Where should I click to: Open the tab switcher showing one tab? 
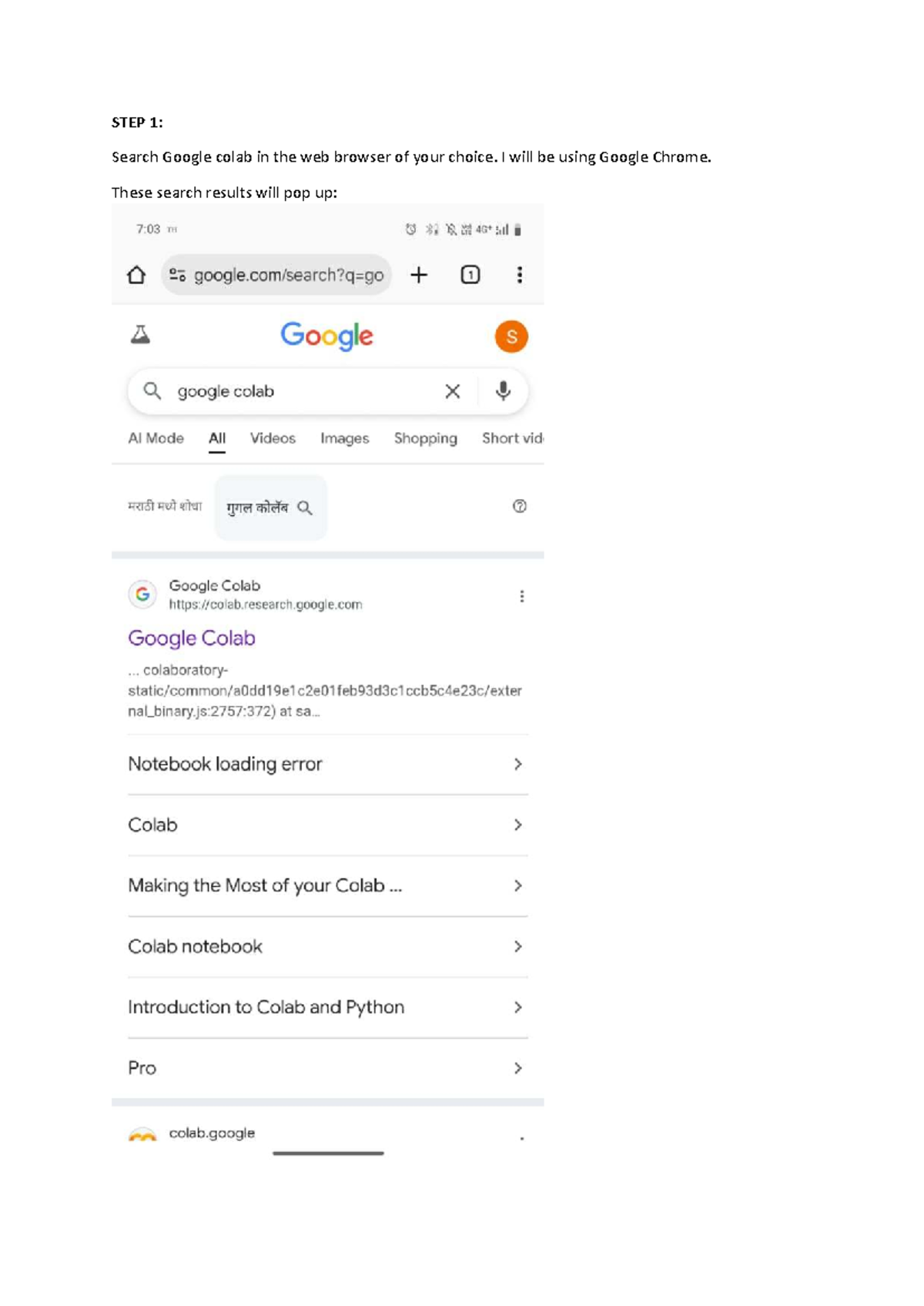click(x=470, y=275)
